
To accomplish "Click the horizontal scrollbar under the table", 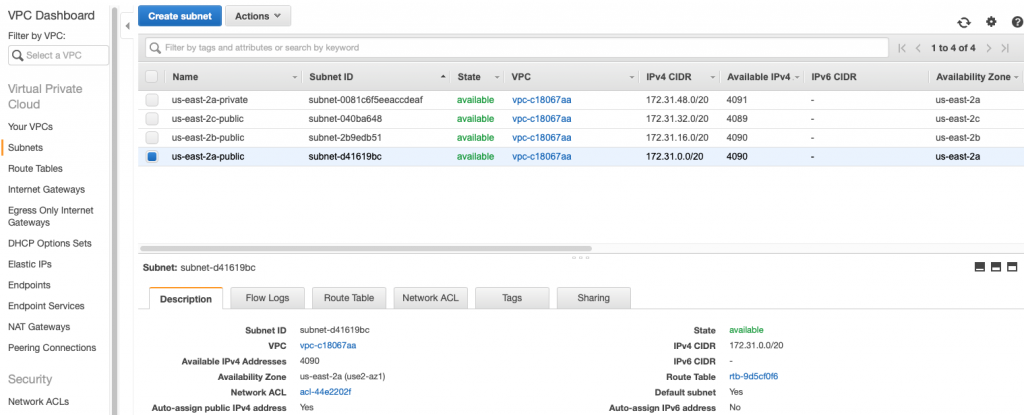I will coord(366,248).
